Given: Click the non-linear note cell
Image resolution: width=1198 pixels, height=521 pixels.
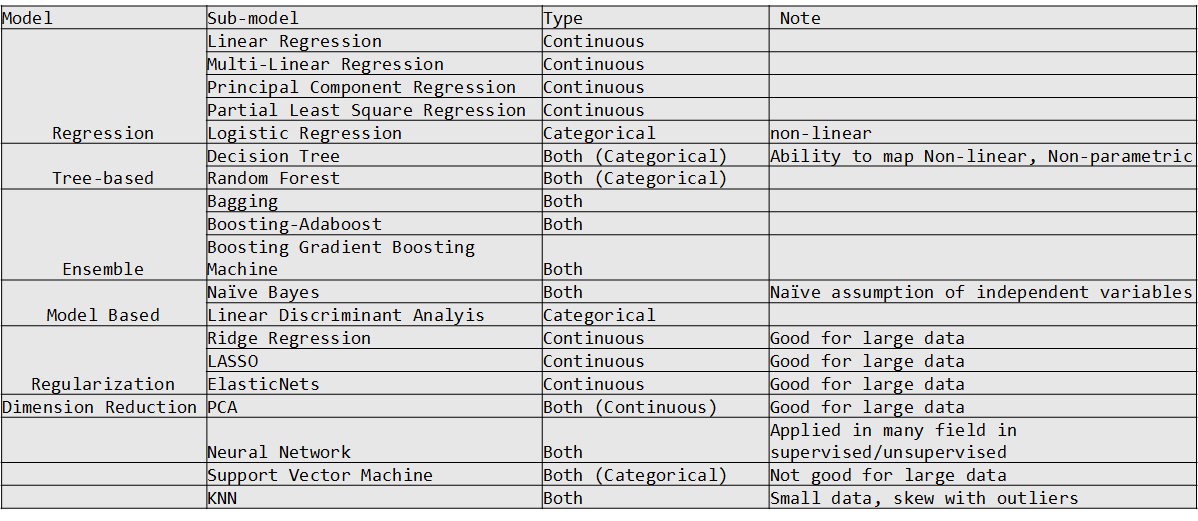Looking at the screenshot, I should click(x=983, y=133).
